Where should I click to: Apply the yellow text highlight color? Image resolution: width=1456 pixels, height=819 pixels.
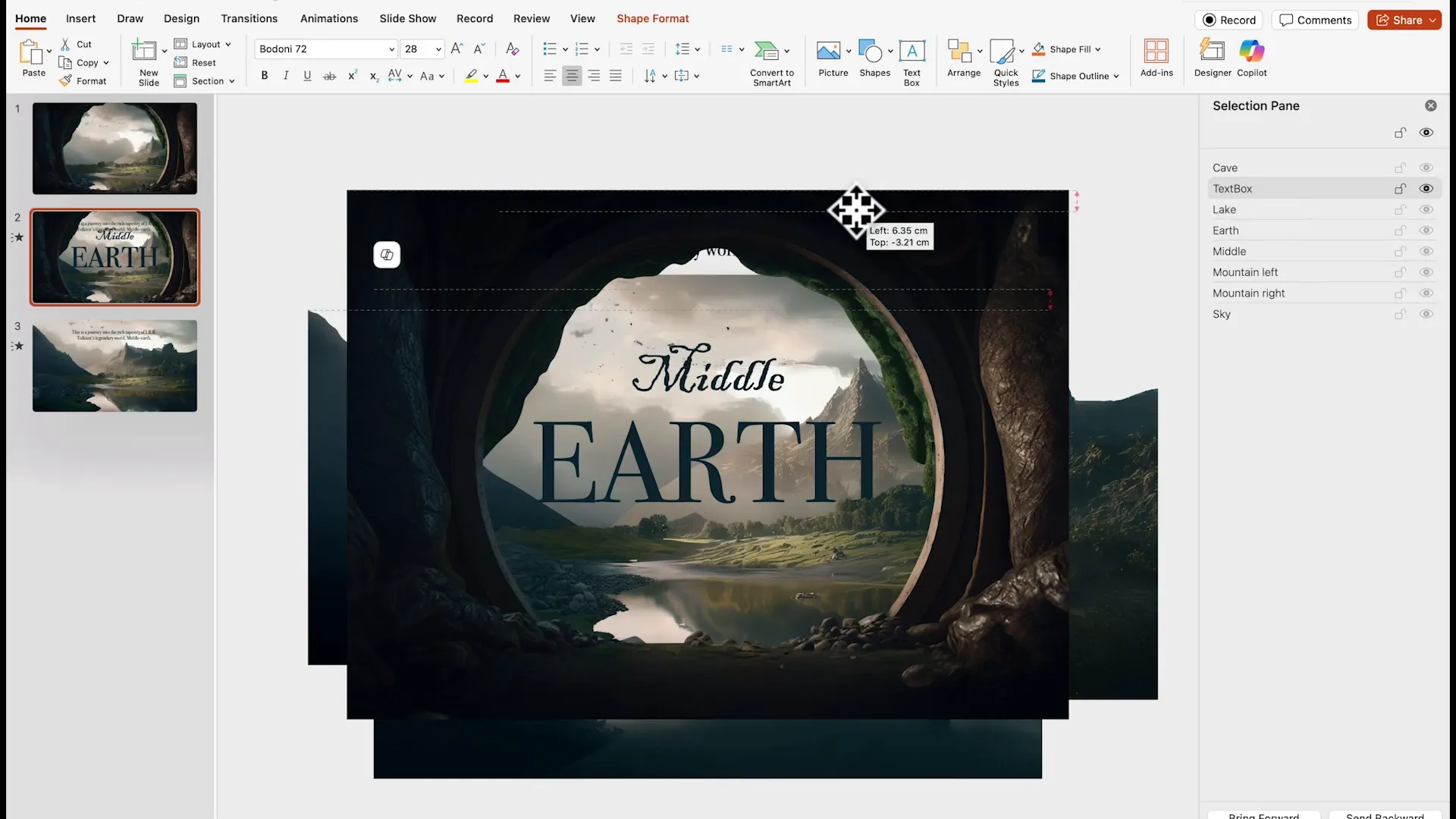pos(472,75)
